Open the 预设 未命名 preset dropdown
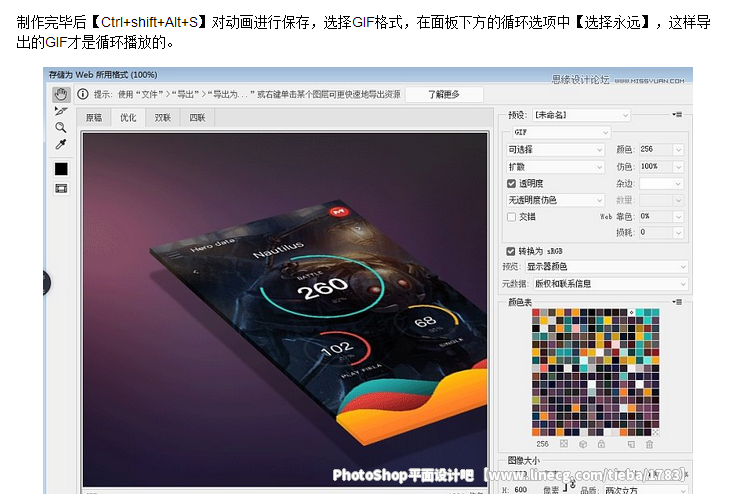This screenshot has height=494, width=741. tap(581, 115)
